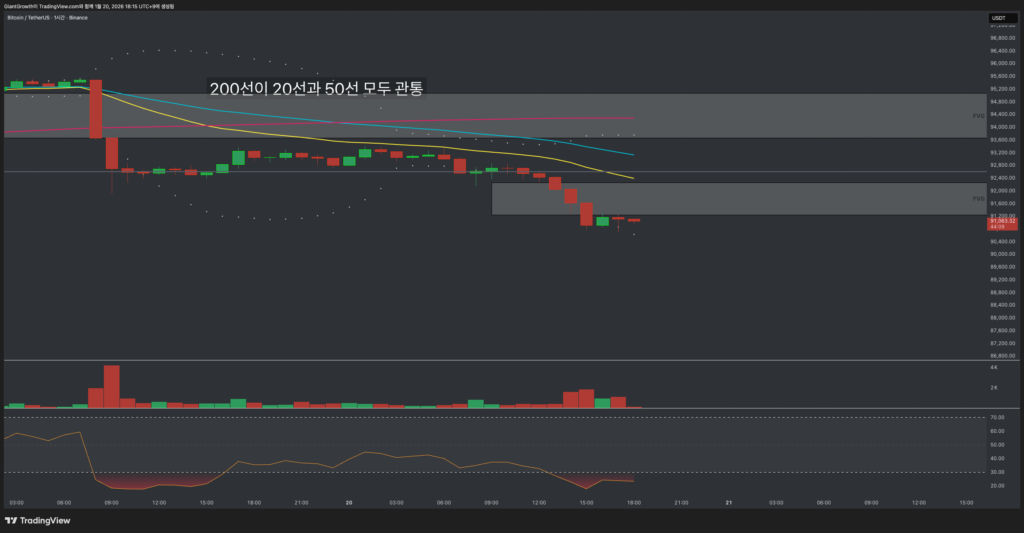Click the 30.00 level on RSI scale
The height and width of the screenshot is (533, 1024).
click(997, 472)
